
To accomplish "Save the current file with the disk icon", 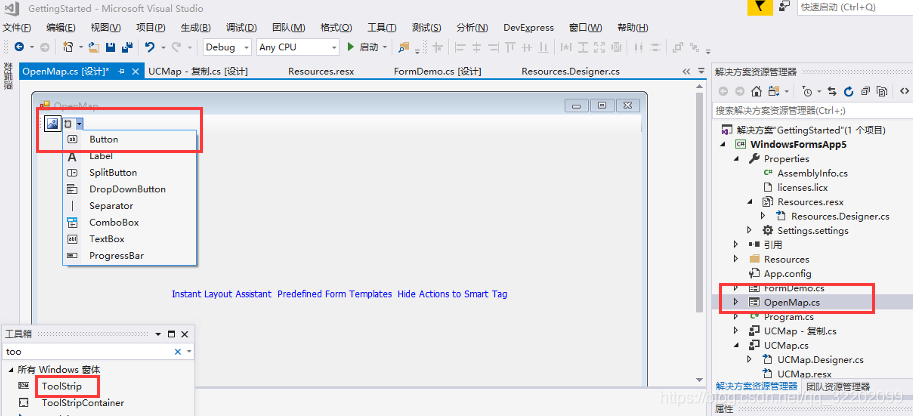I will point(111,47).
